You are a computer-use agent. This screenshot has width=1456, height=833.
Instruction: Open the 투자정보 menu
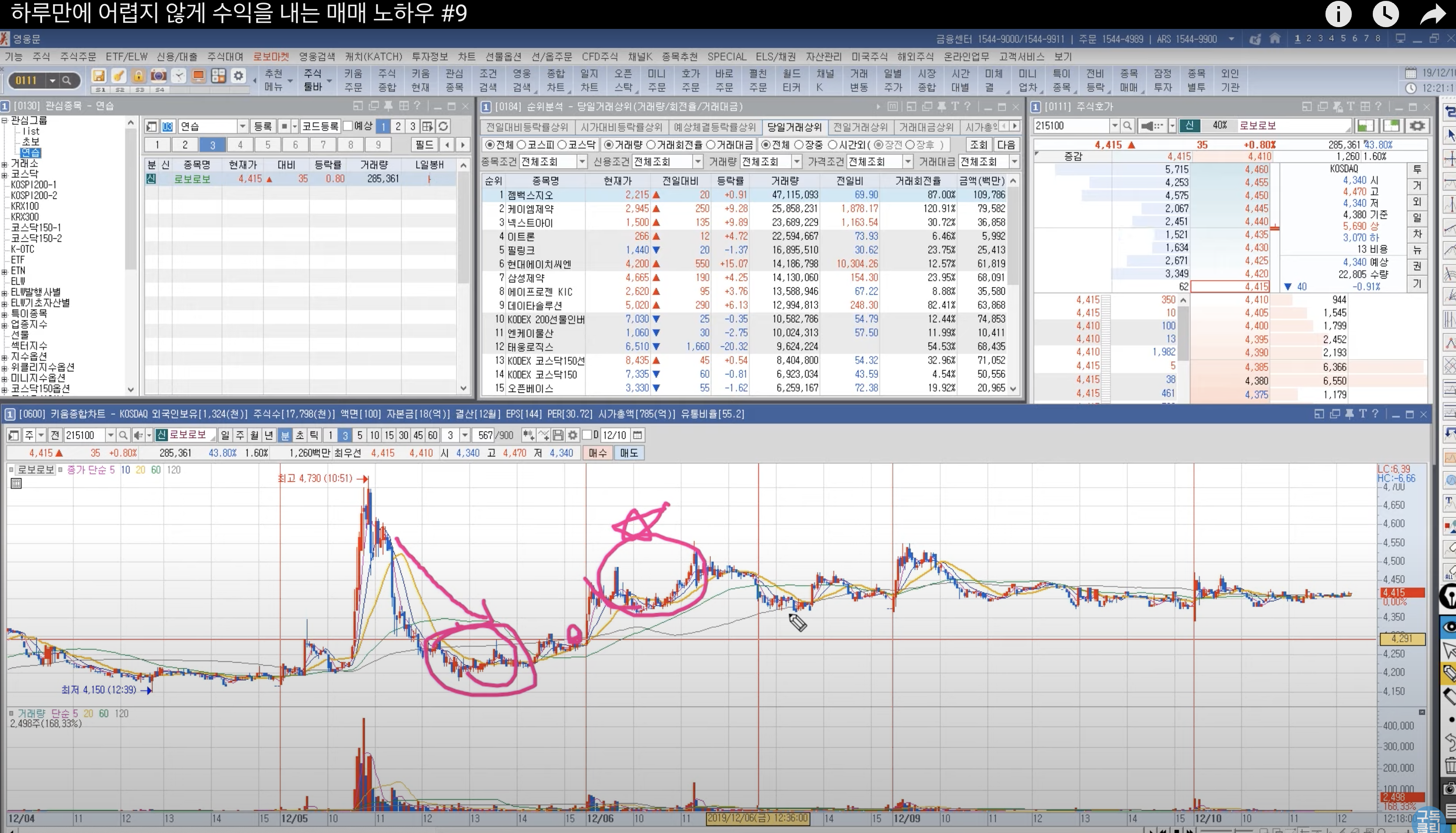tap(430, 56)
